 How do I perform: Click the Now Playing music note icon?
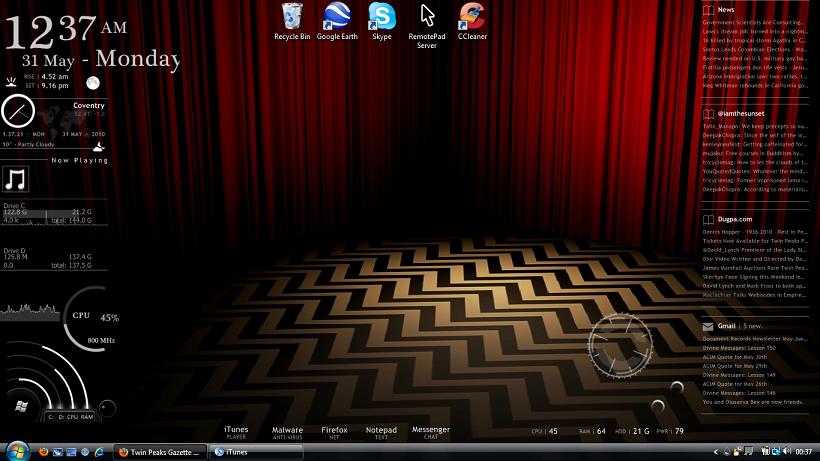coord(15,179)
